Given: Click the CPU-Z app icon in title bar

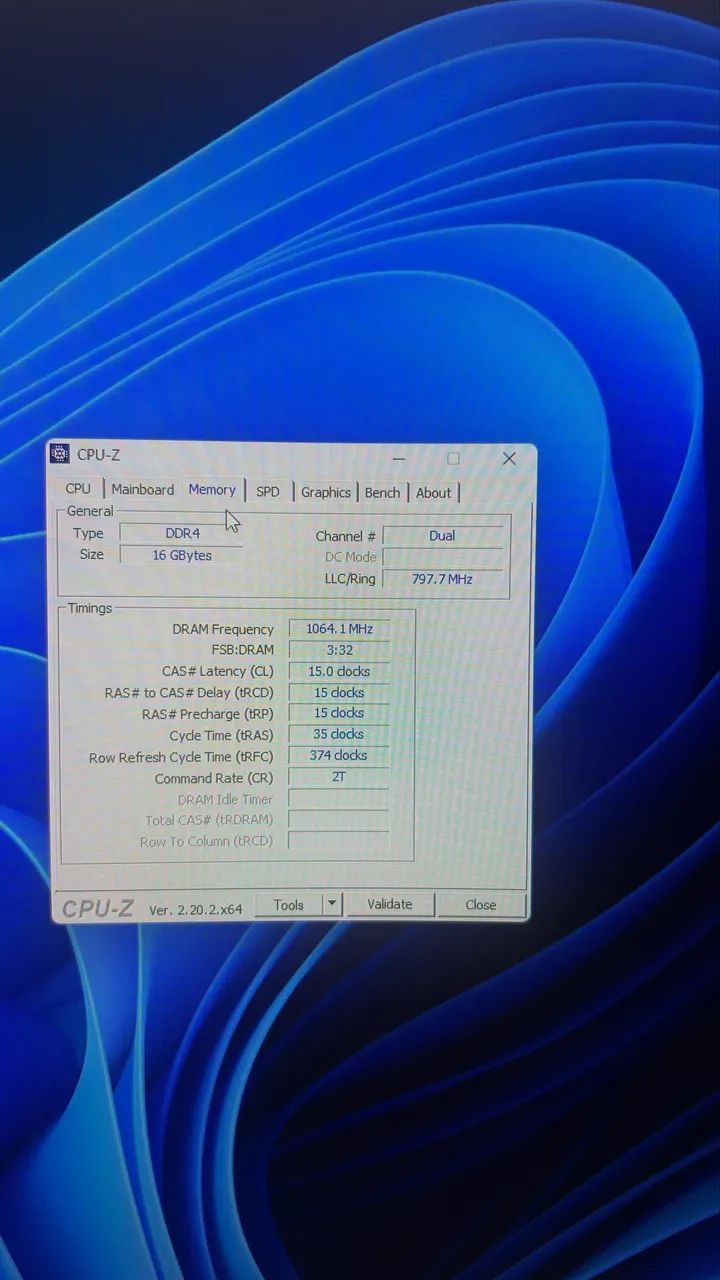Looking at the screenshot, I should 60,454.
